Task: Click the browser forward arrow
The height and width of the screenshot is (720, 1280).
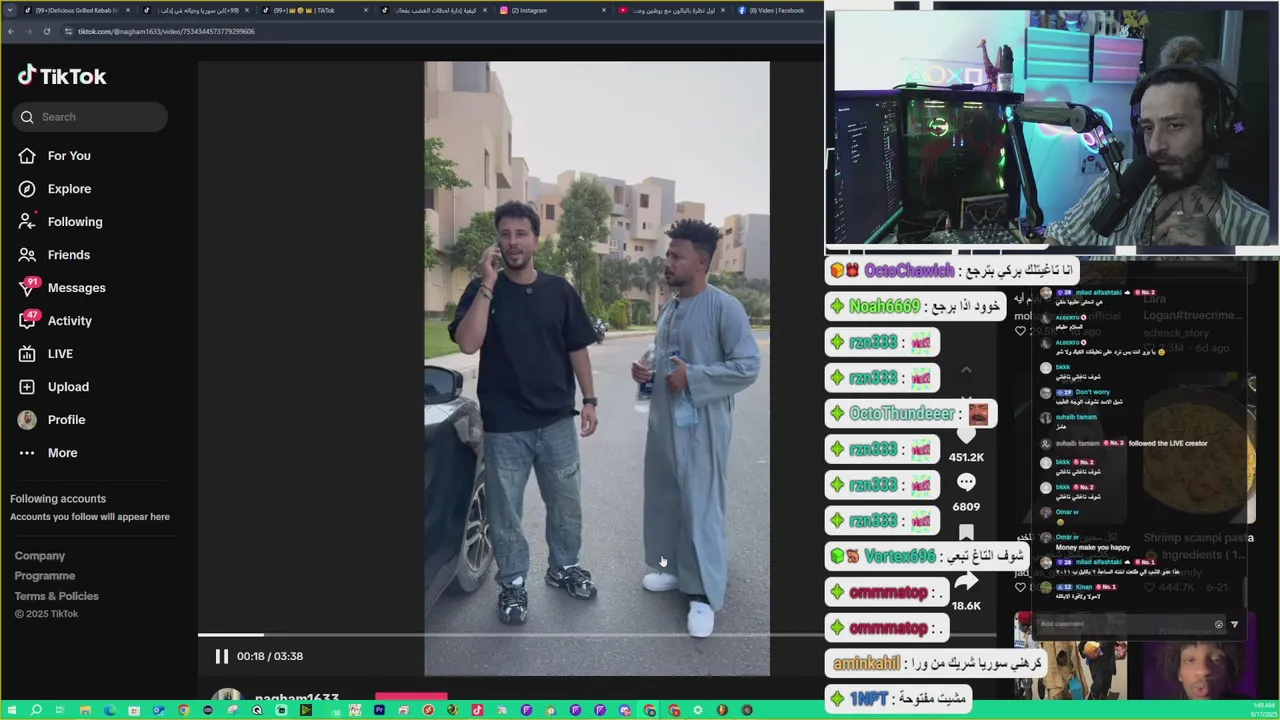Action: (28, 31)
